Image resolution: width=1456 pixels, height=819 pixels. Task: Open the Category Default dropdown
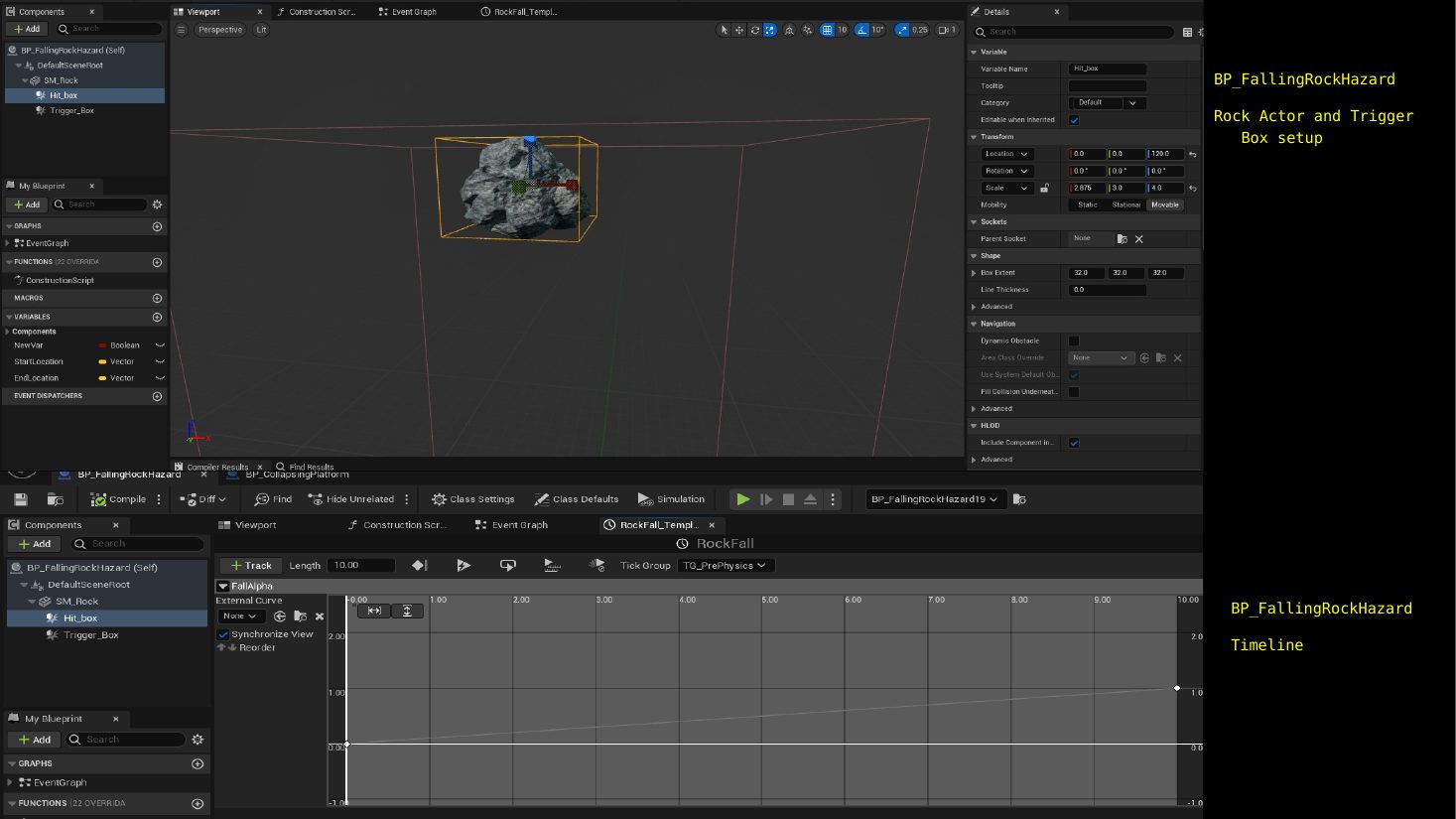(x=1108, y=102)
